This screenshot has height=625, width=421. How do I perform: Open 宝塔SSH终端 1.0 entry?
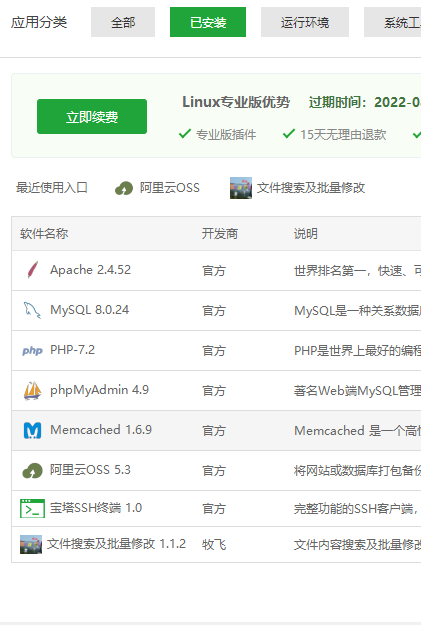pyautogui.click(x=96, y=508)
